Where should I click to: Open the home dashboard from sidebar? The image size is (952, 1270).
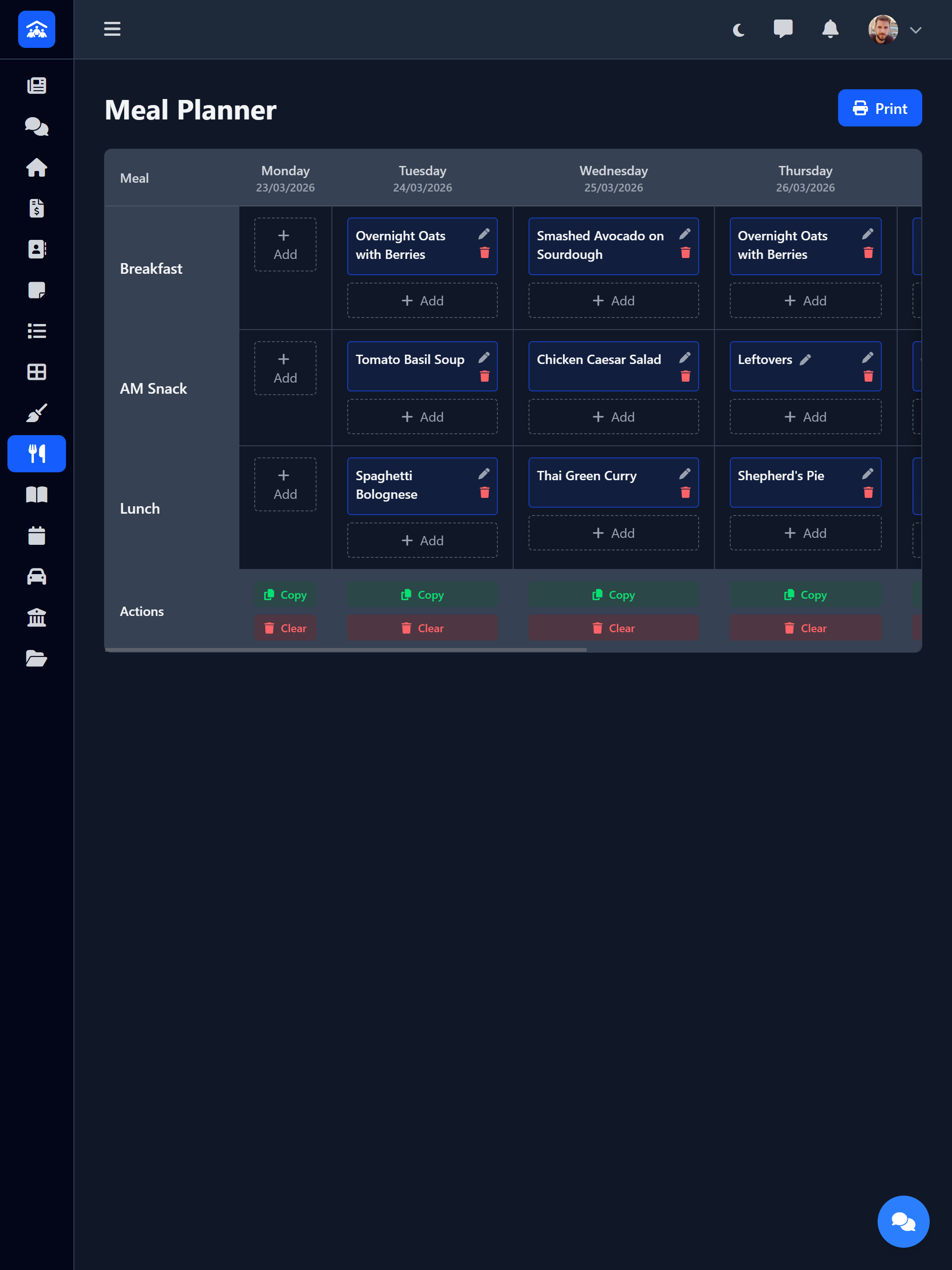coord(36,167)
